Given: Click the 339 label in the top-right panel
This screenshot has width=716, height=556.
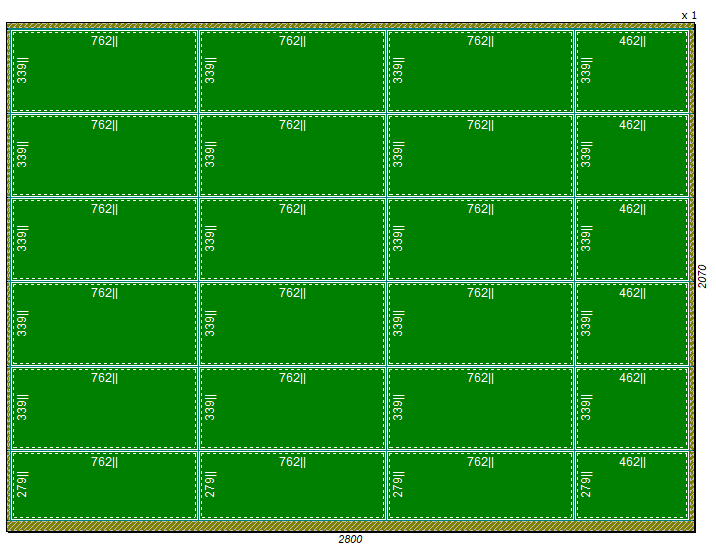Looking at the screenshot, I should point(586,70).
